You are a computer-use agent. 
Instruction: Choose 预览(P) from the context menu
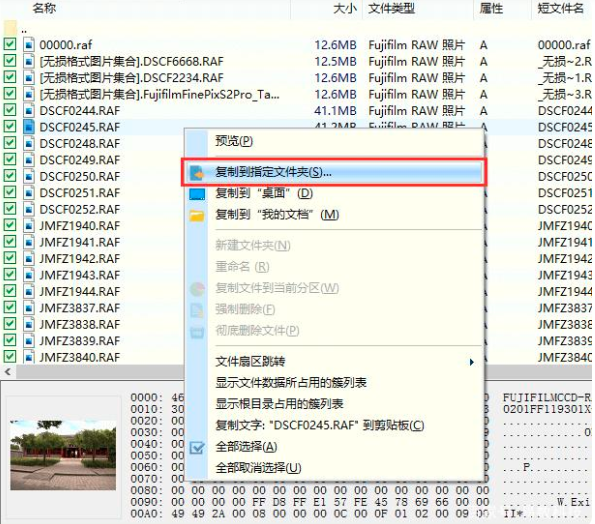(x=234, y=141)
